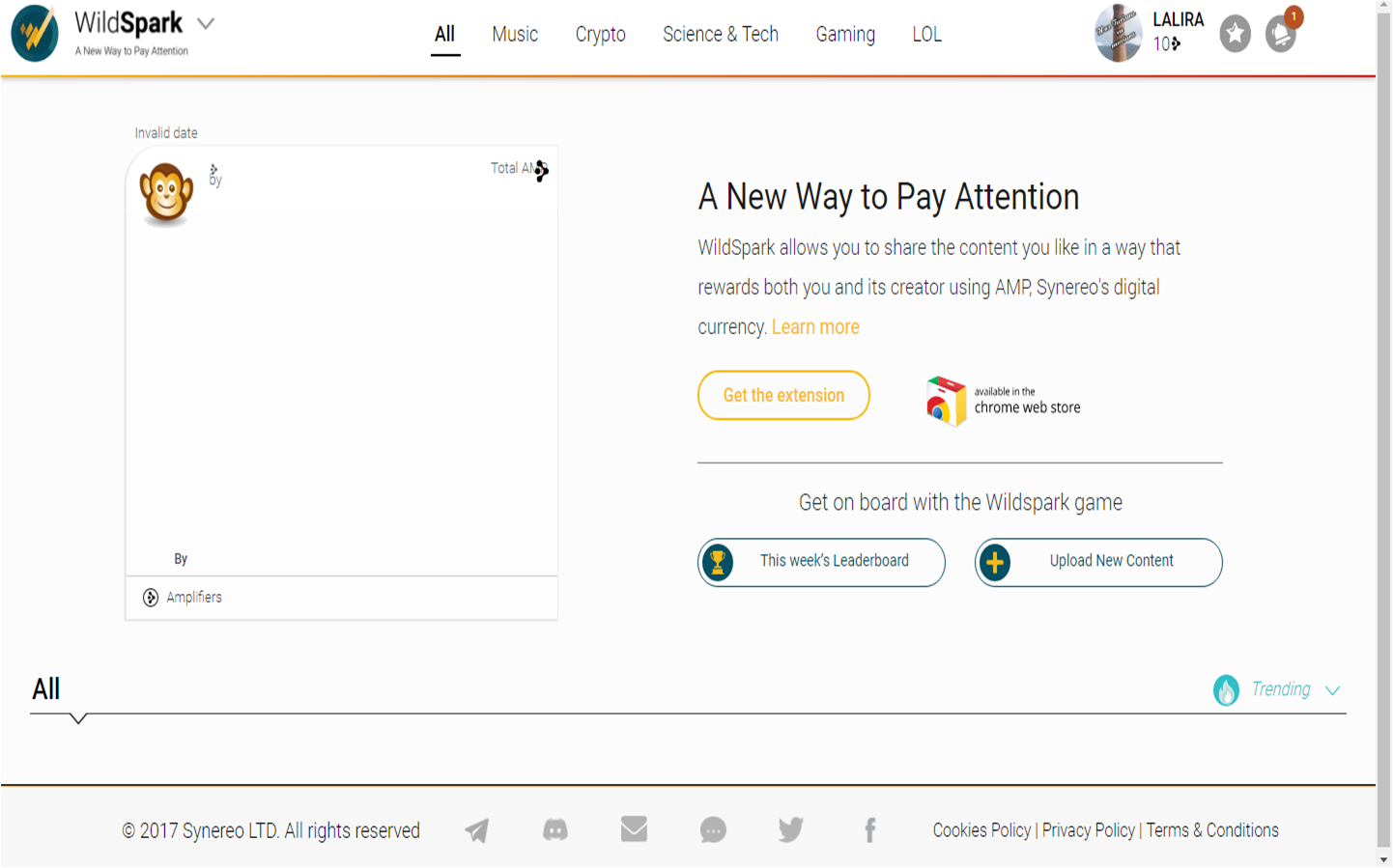Viewport: 1393px width, 868px height.
Task: Click the Trending flame icon
Action: click(1226, 689)
